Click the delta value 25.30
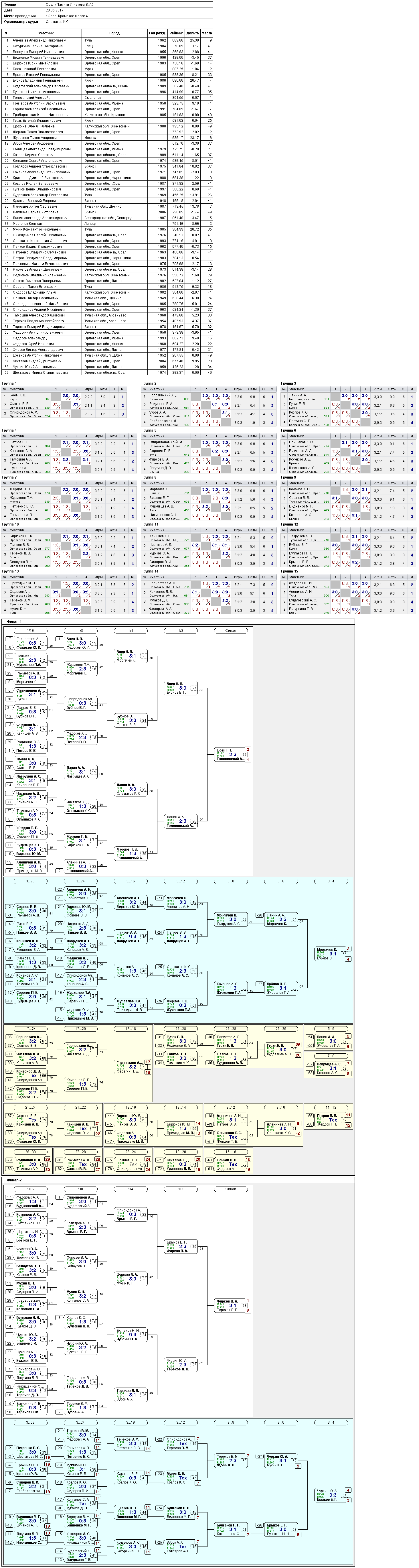Screen dimensions: 419x1568 point(194,40)
